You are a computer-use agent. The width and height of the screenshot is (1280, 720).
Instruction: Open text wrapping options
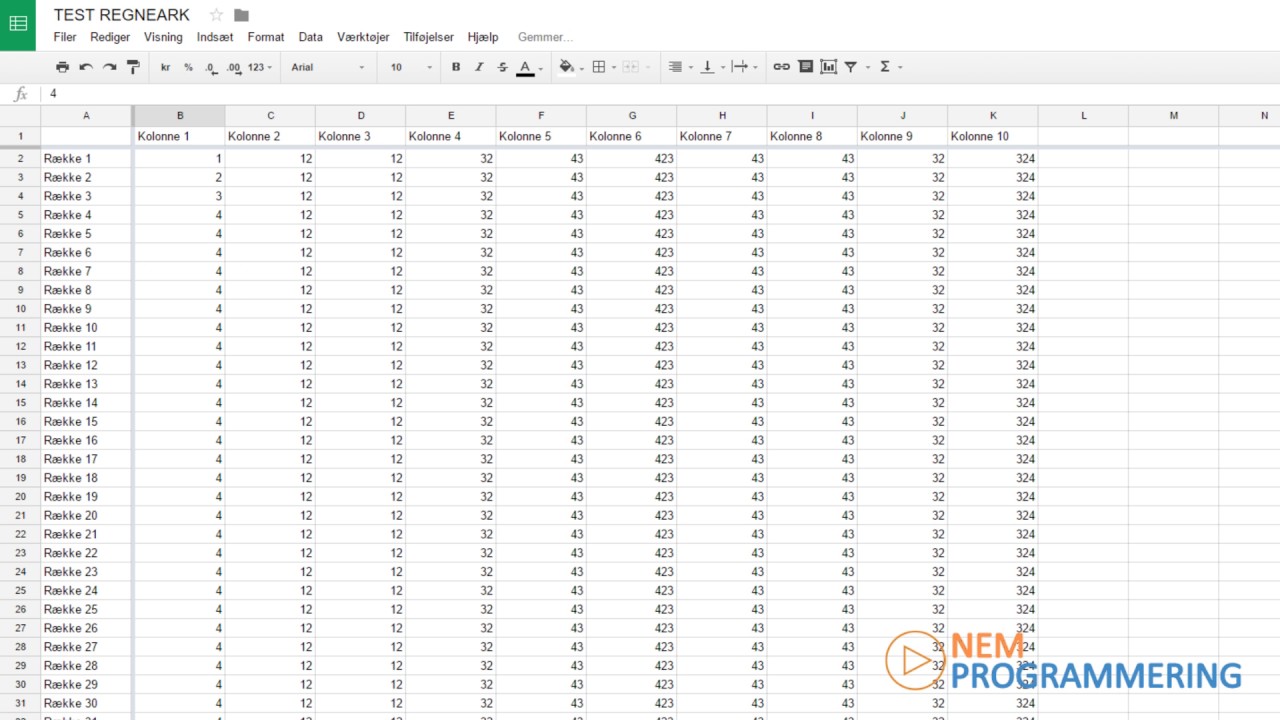[739, 67]
